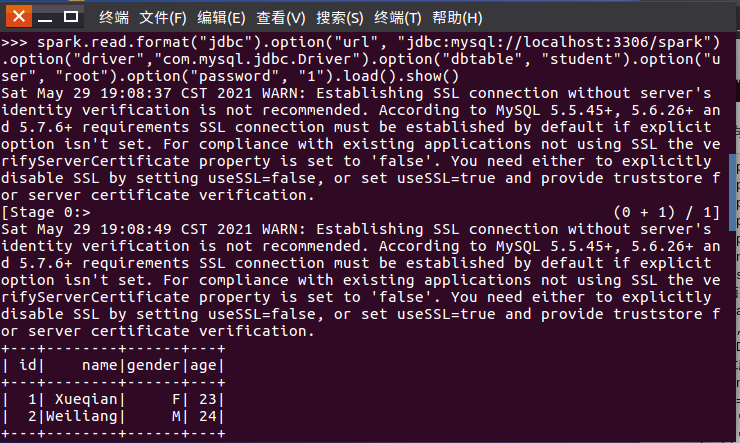Screen dimensions: 740x443
Task: Click the Weiliang row in the table output
Action: (113, 416)
